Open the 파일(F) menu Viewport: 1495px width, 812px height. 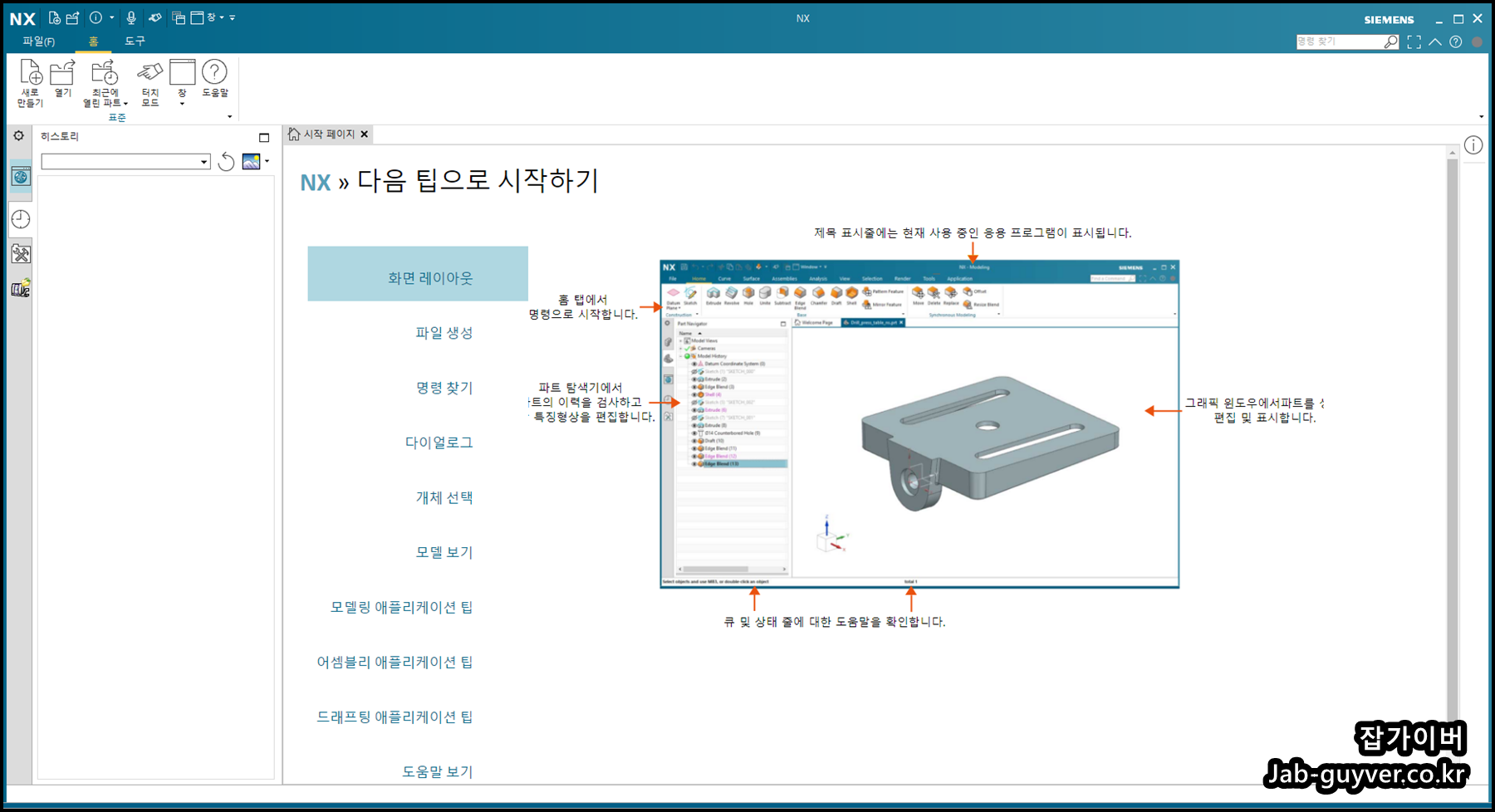(x=39, y=41)
